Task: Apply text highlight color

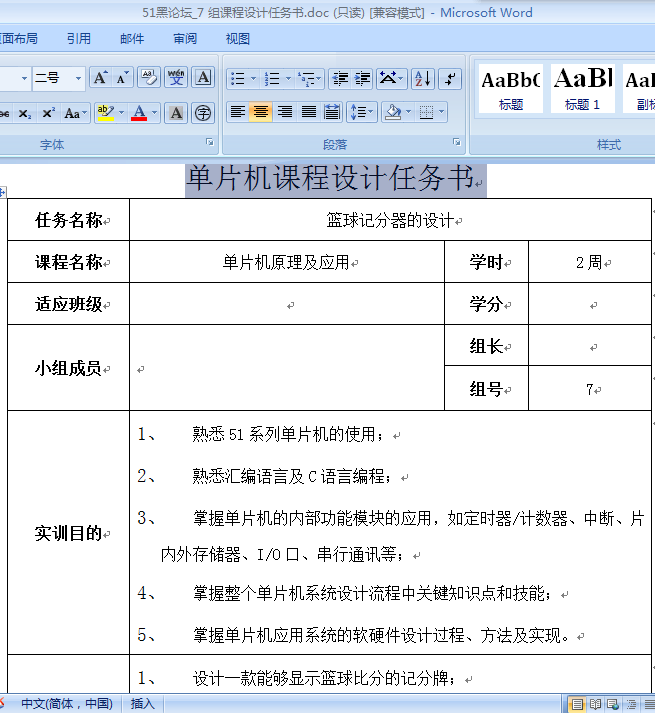Action: point(106,113)
